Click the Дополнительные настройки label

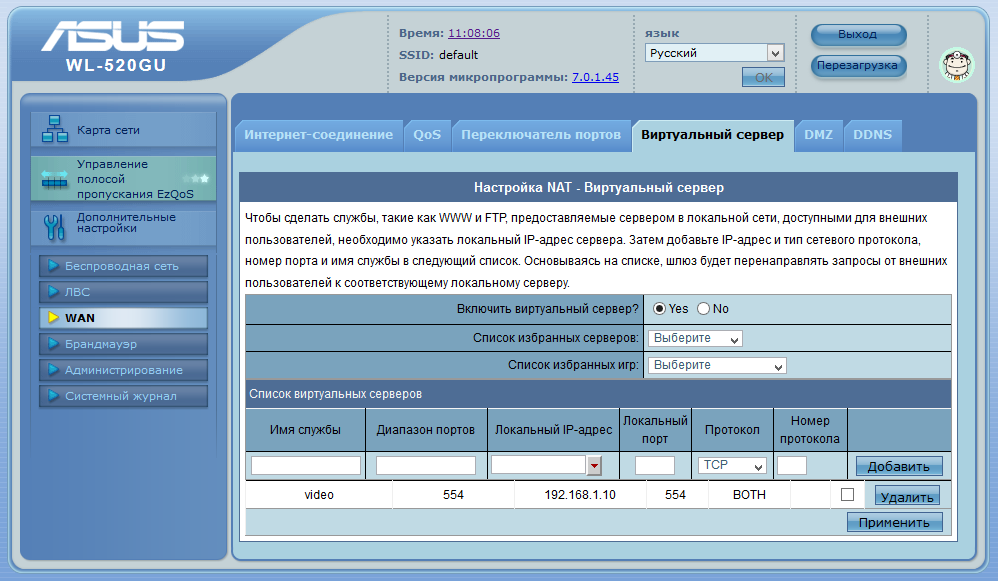point(126,222)
